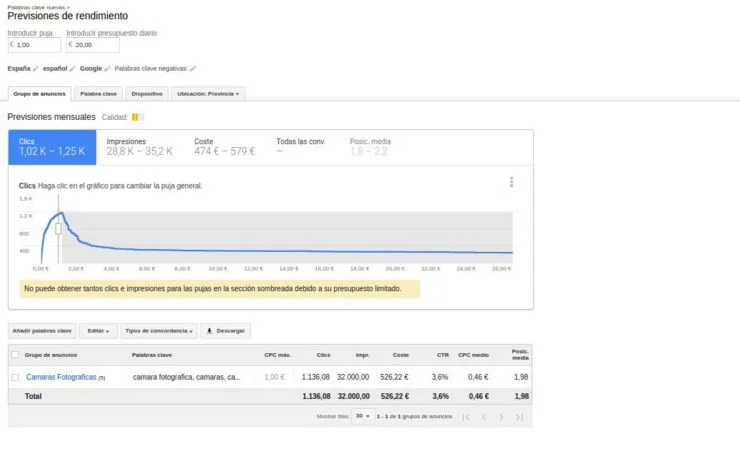
Task: Expand the Editar dropdown
Action: [98, 330]
